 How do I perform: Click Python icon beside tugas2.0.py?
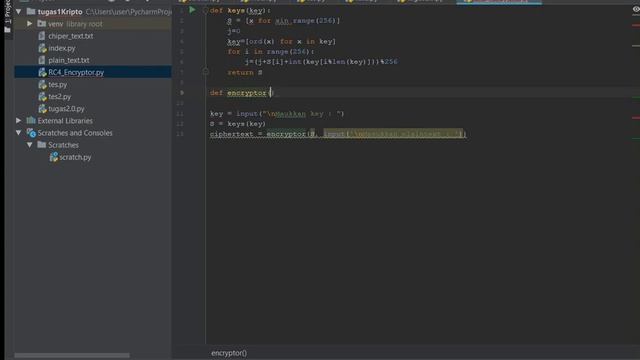click(x=42, y=109)
